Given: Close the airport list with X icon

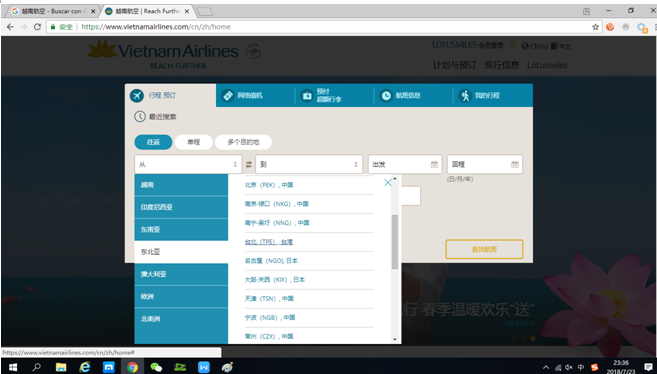Looking at the screenshot, I should tap(388, 182).
